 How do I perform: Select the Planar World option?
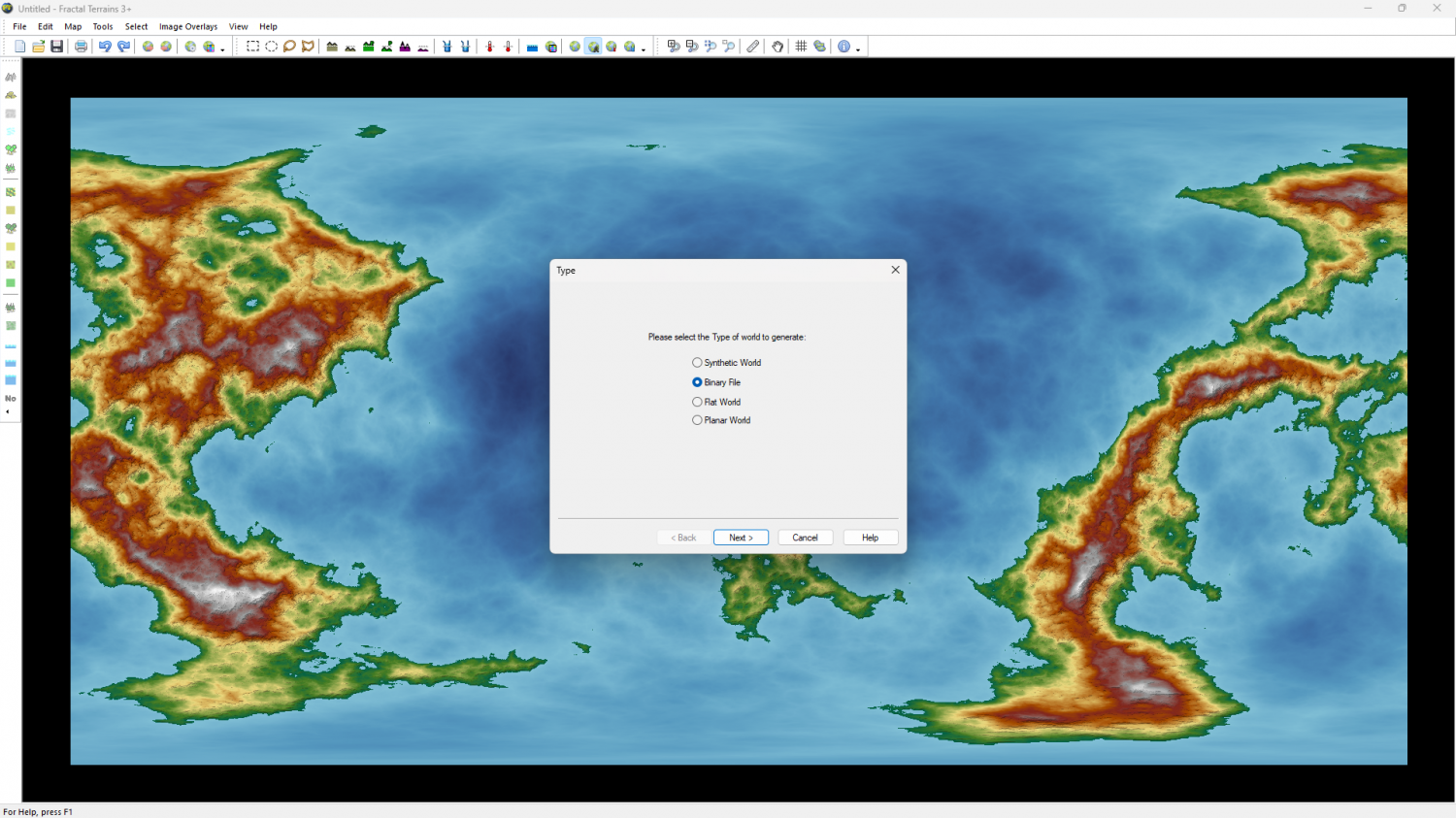tap(697, 420)
